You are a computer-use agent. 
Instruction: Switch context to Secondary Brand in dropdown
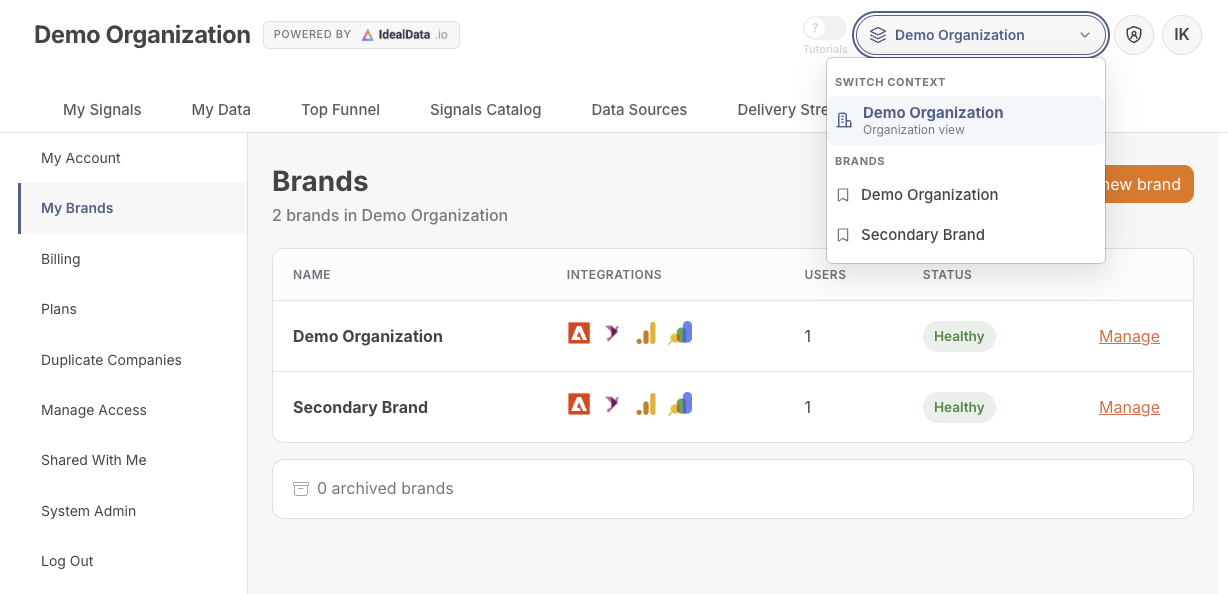(x=966, y=235)
